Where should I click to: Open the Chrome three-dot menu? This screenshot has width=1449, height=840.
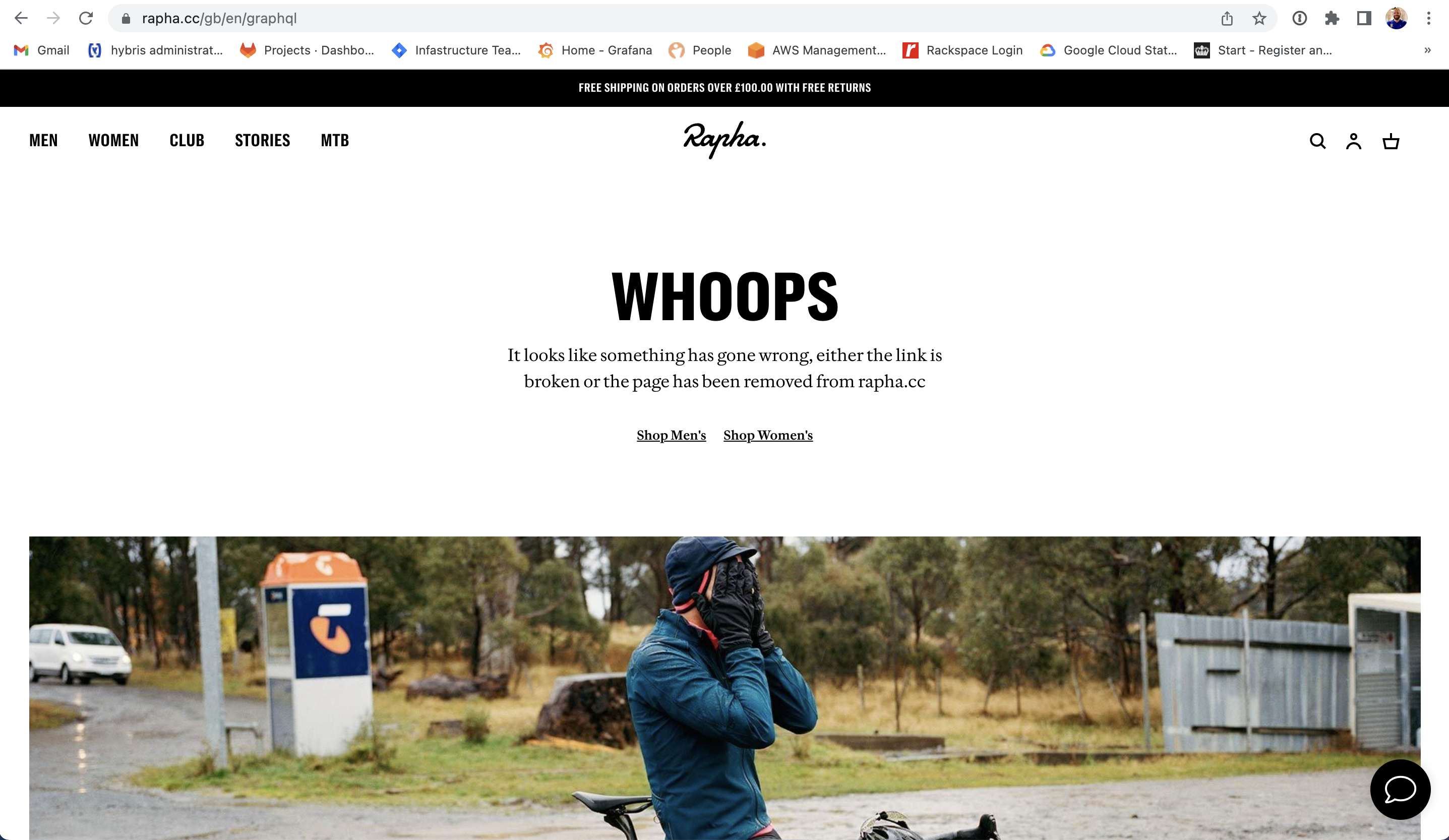pos(1428,18)
